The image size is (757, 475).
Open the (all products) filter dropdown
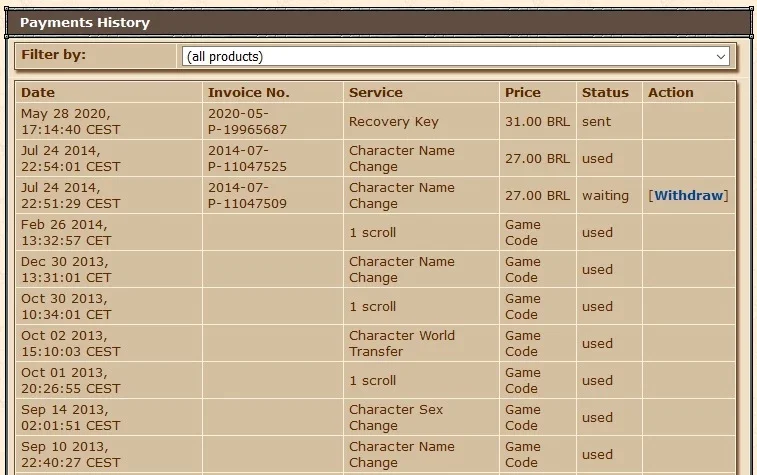pos(455,56)
